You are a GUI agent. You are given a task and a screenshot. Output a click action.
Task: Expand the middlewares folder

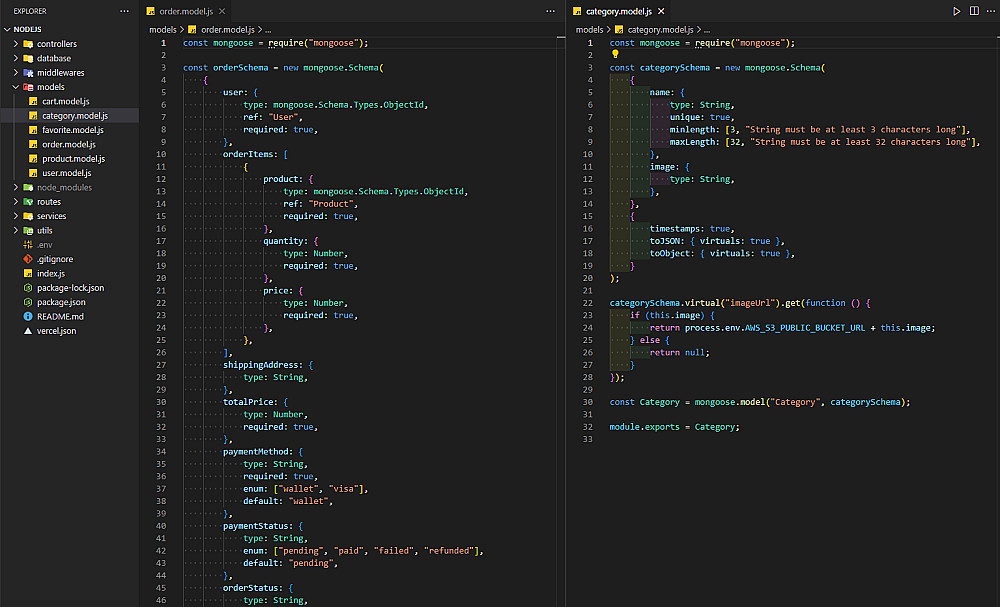coord(60,73)
